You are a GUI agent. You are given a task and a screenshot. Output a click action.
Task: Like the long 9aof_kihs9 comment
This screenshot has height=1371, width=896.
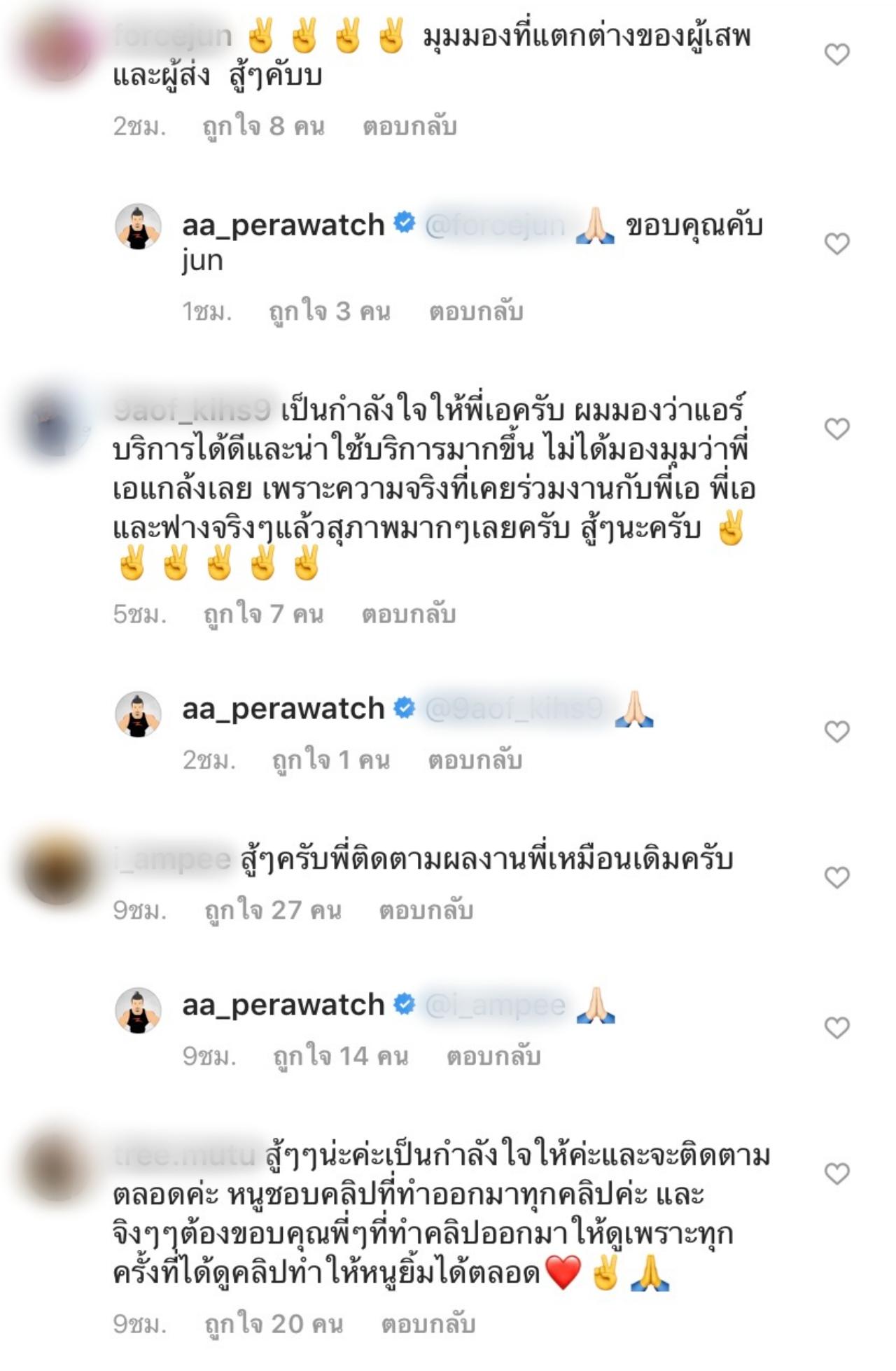click(836, 429)
